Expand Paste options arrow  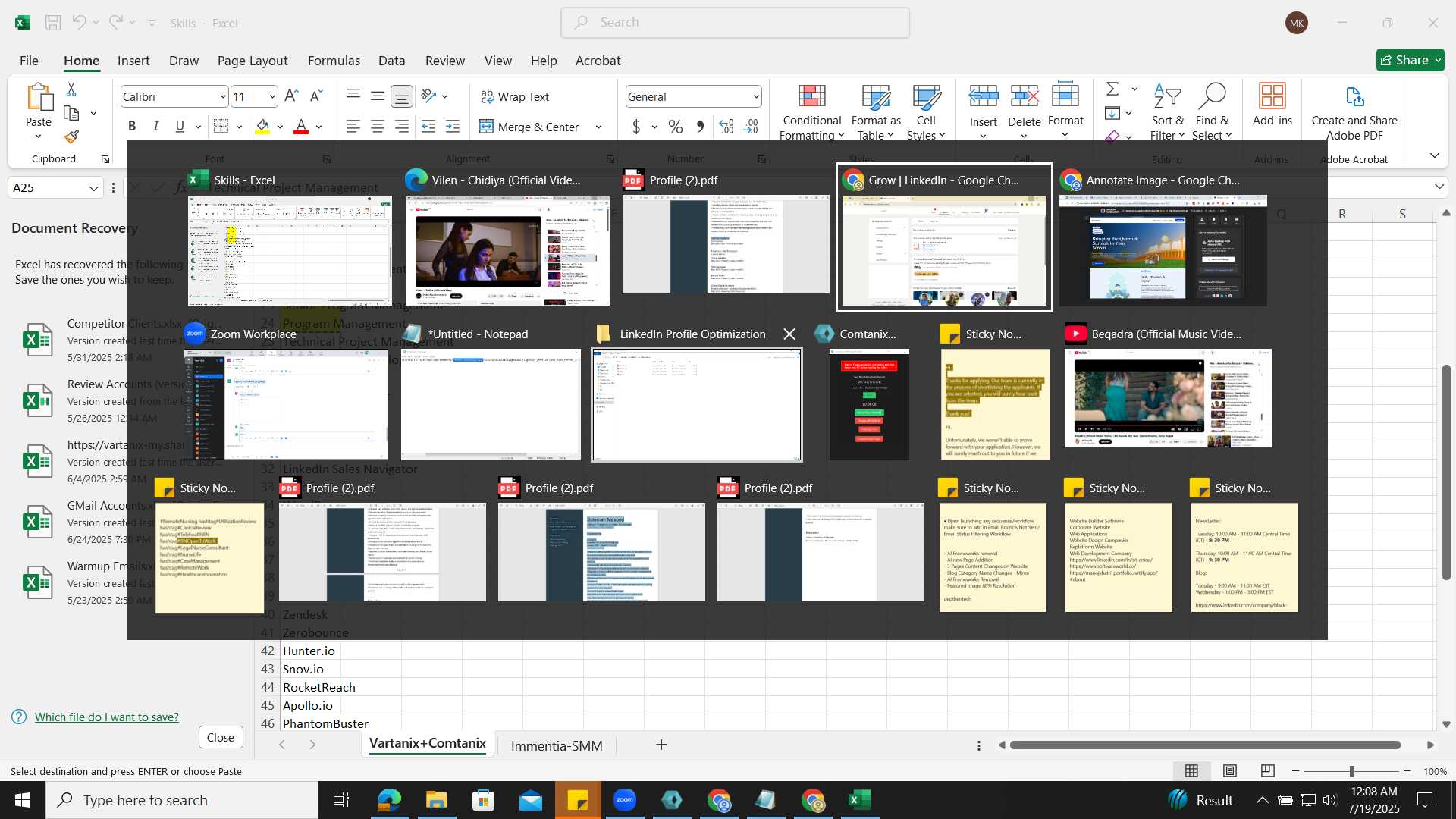pyautogui.click(x=38, y=137)
